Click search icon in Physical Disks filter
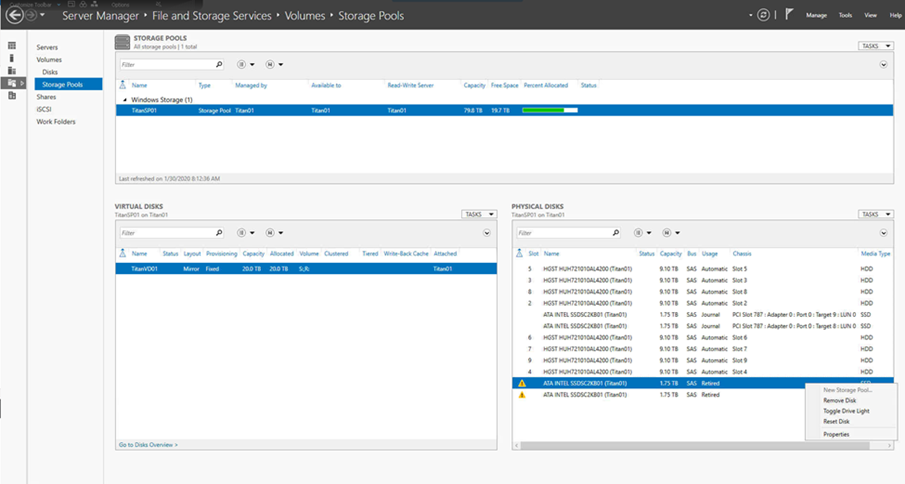The image size is (905, 484). [615, 233]
